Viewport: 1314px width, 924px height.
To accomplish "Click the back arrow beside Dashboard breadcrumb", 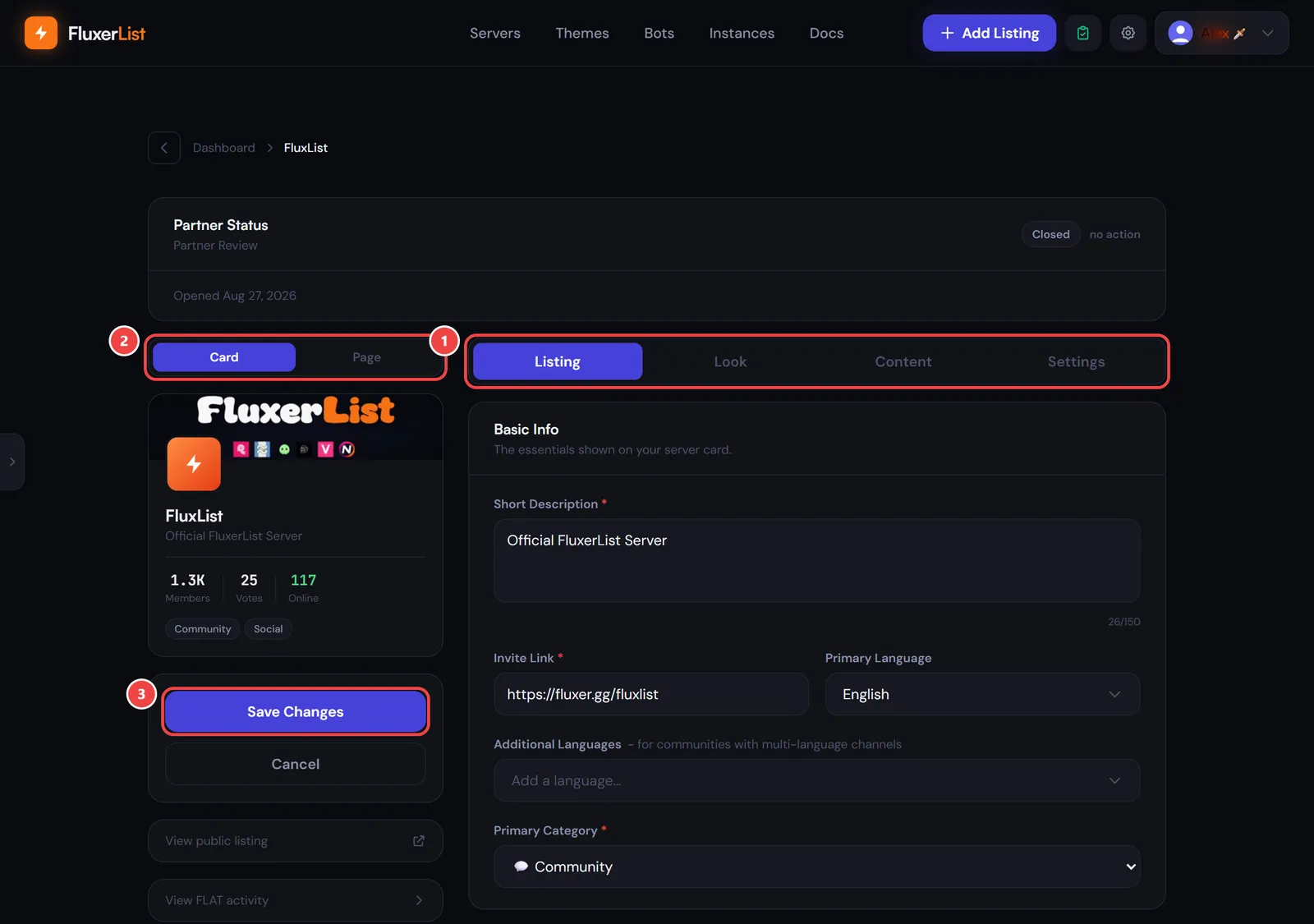I will click(x=164, y=148).
